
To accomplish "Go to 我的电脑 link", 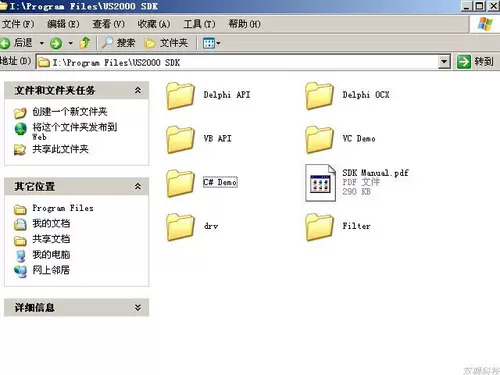I will click(51, 255).
